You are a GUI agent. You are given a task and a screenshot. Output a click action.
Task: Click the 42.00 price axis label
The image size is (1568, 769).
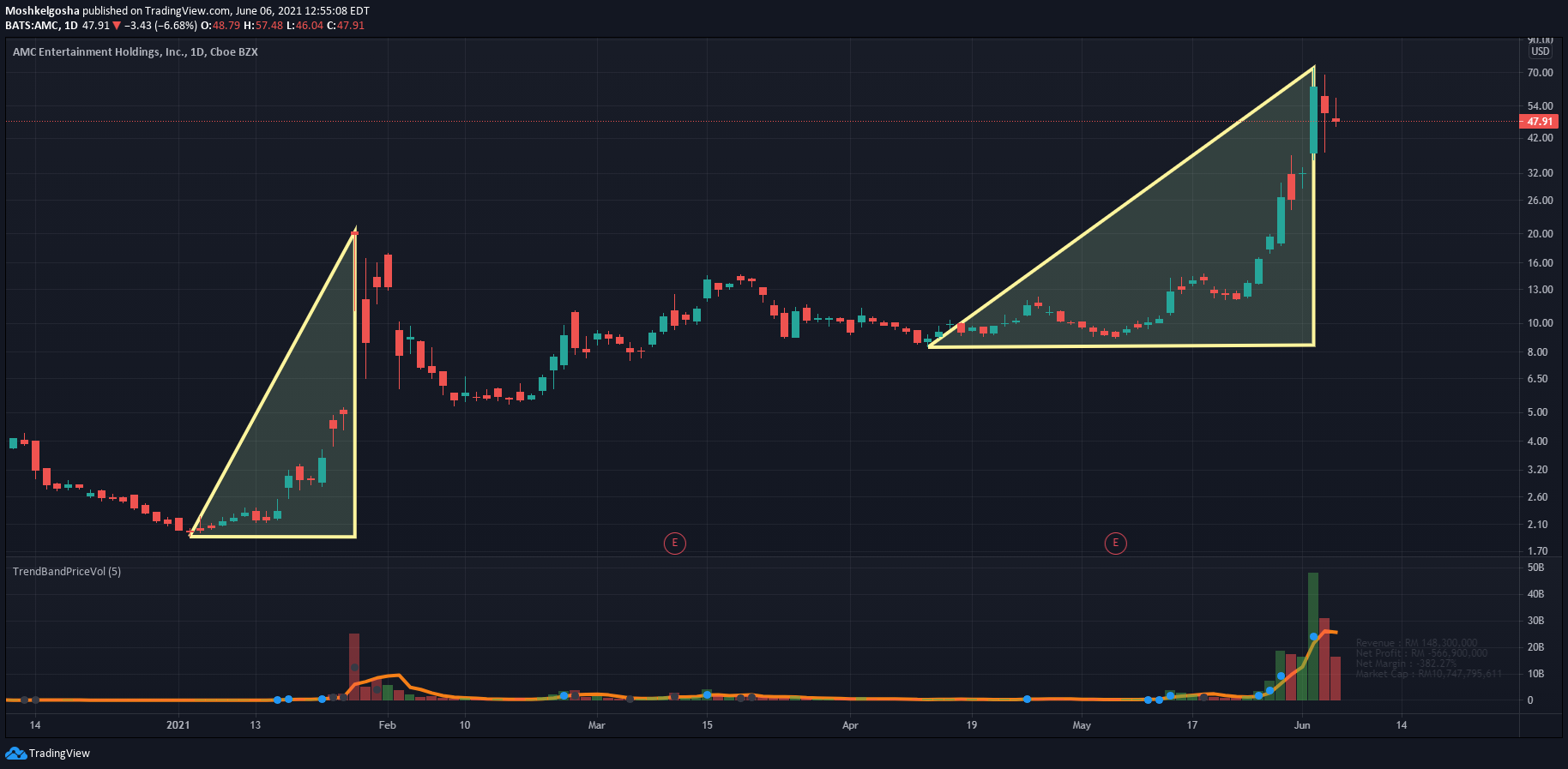click(x=1540, y=138)
